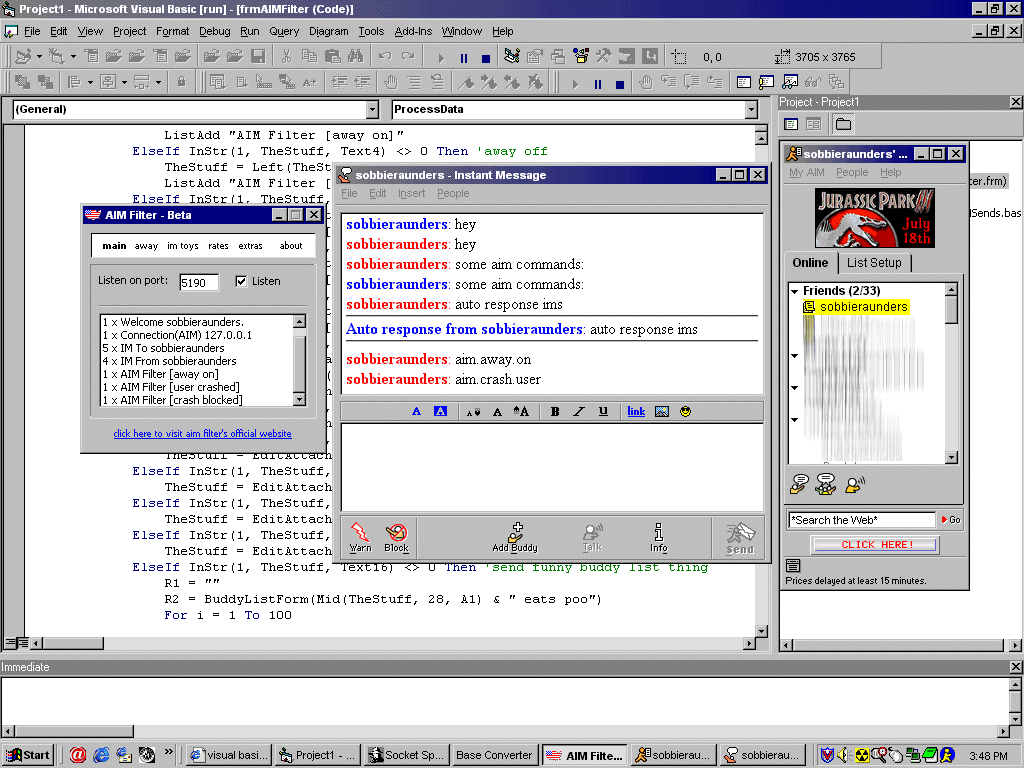Viewport: 1024px width, 768px height.
Task: Visit aim filter's official website link
Action: coord(202,434)
